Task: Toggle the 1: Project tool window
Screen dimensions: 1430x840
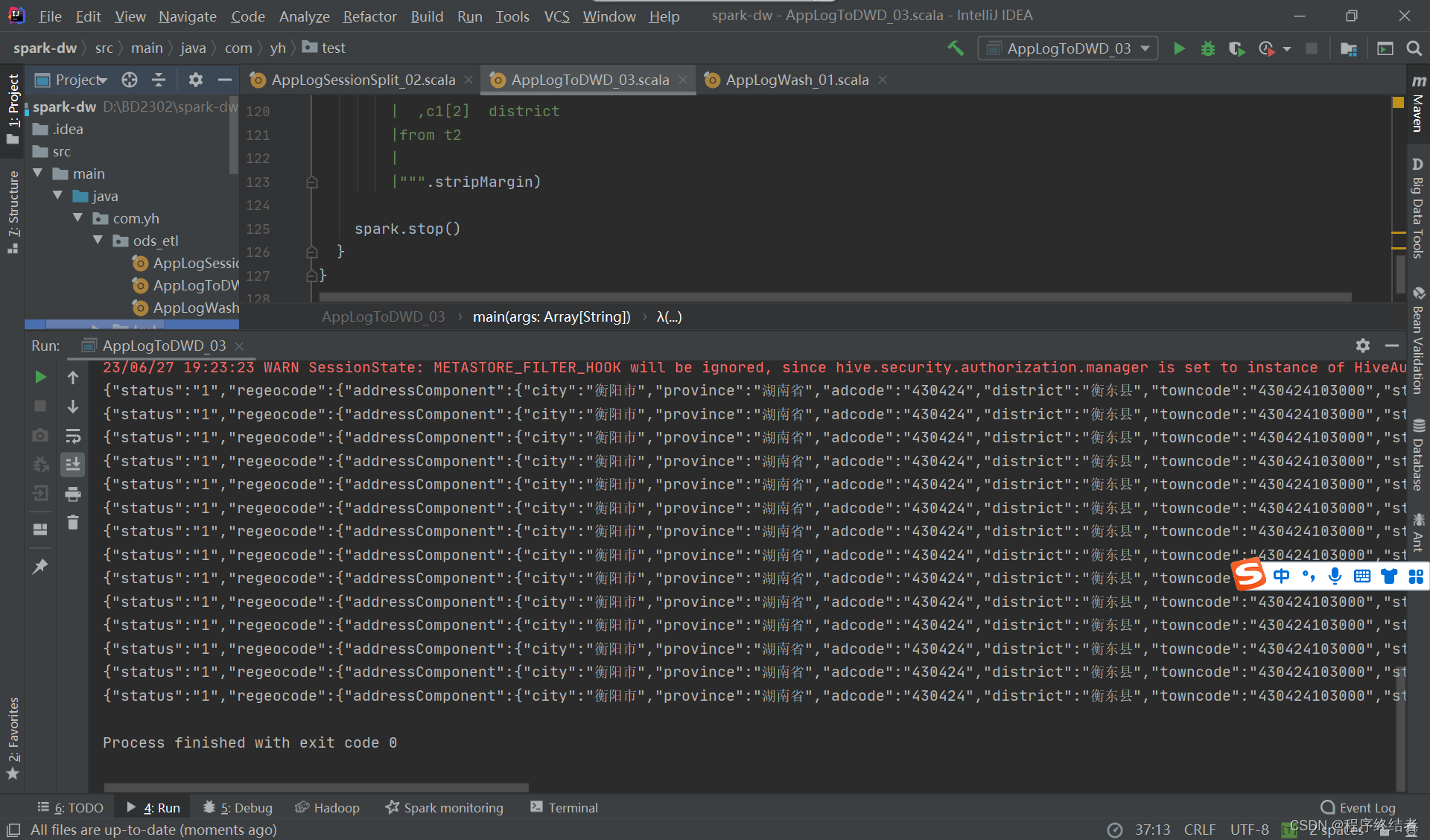Action: [x=13, y=109]
